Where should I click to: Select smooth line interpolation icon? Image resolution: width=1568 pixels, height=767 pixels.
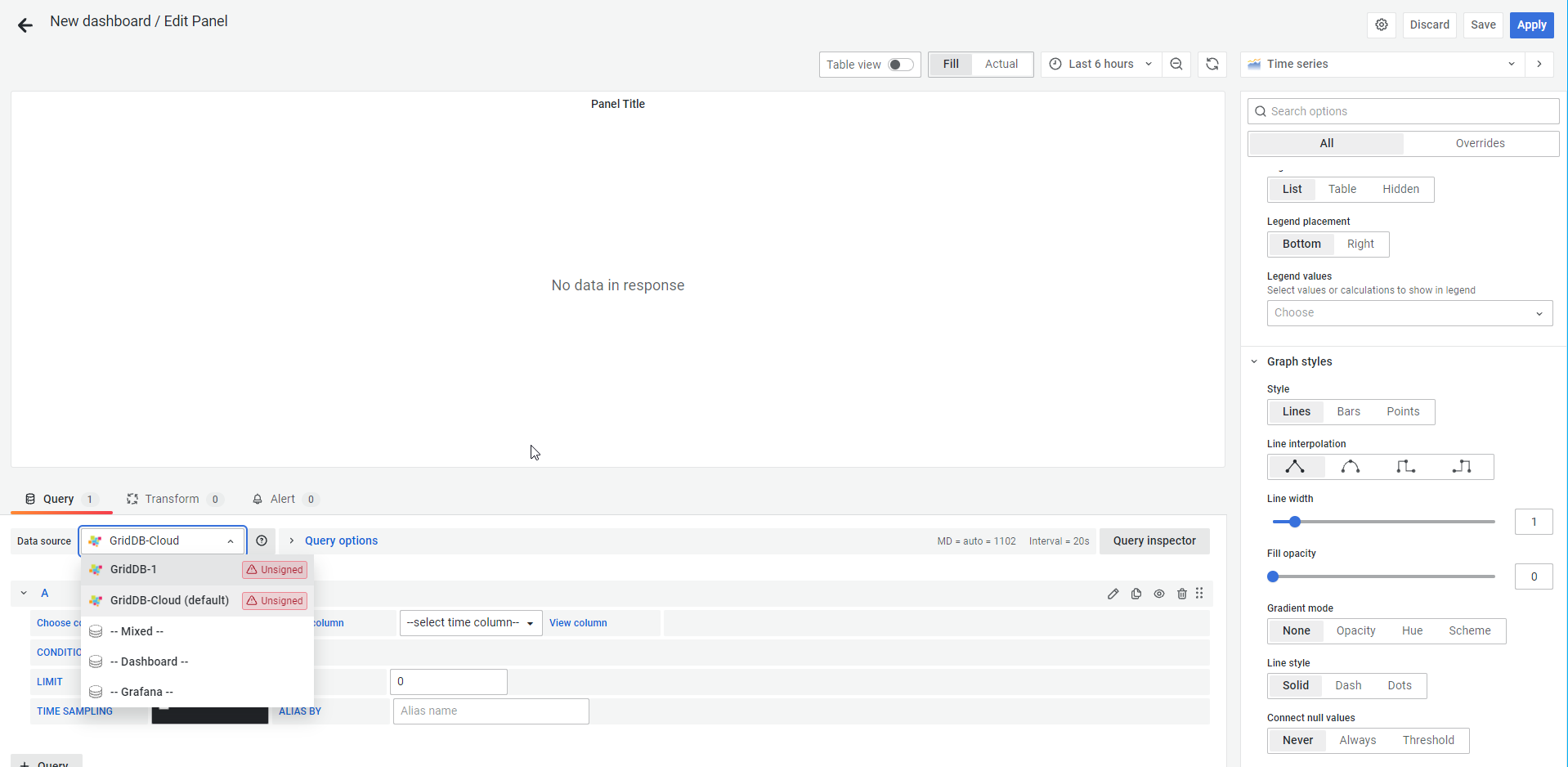click(1351, 467)
